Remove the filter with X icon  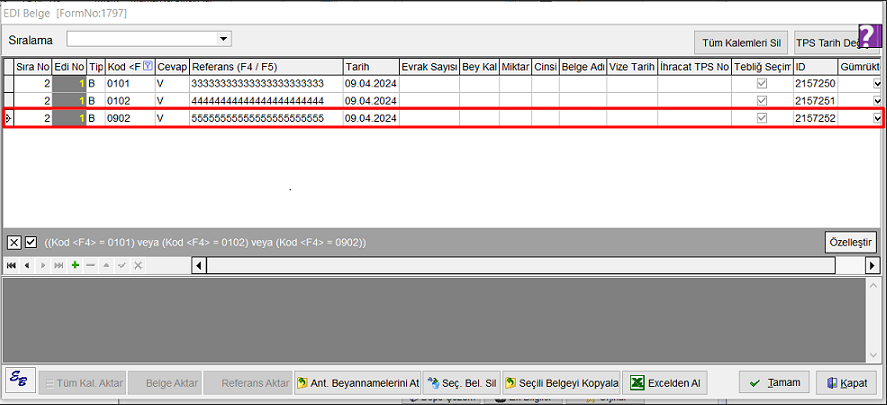click(14, 242)
